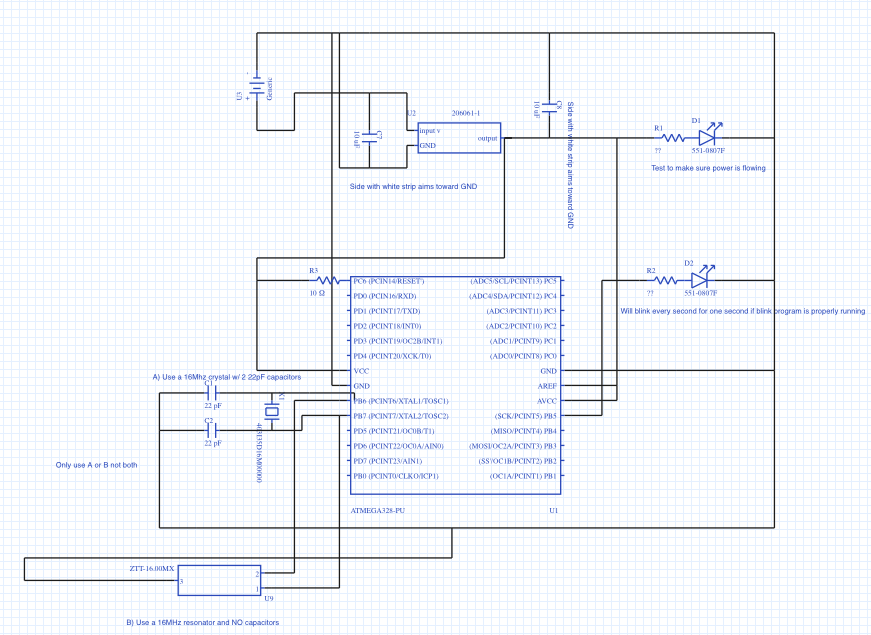Select the ATMEGA328-PU part label
The height and width of the screenshot is (635, 871).
377,510
